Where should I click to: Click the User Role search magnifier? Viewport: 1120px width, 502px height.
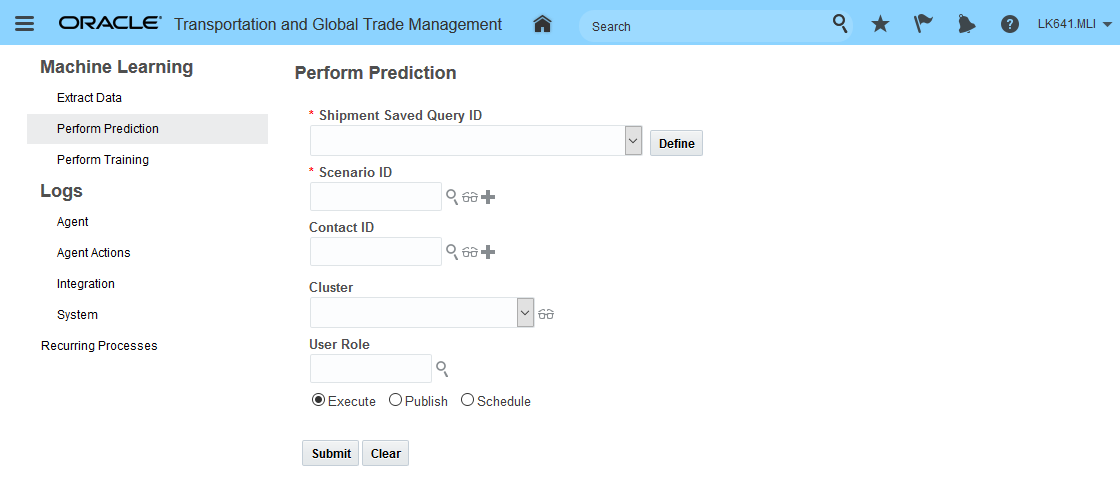click(442, 369)
